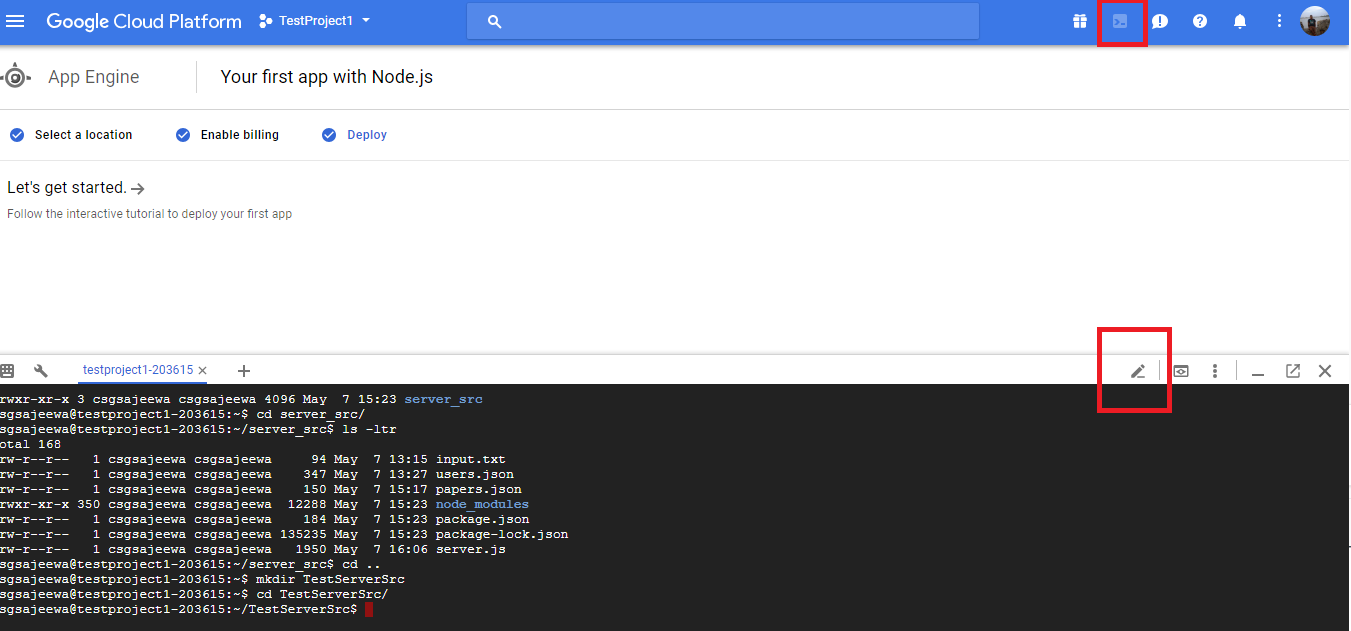Click 'input.txt' in the terminal listing
The height and width of the screenshot is (631, 1351).
pos(471,459)
